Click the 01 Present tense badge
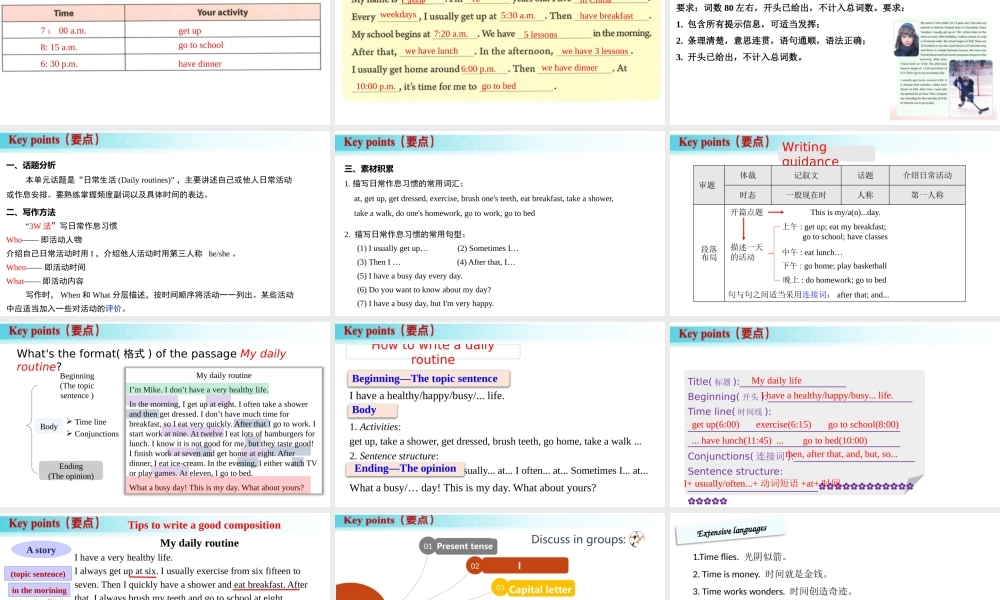 (x=459, y=546)
